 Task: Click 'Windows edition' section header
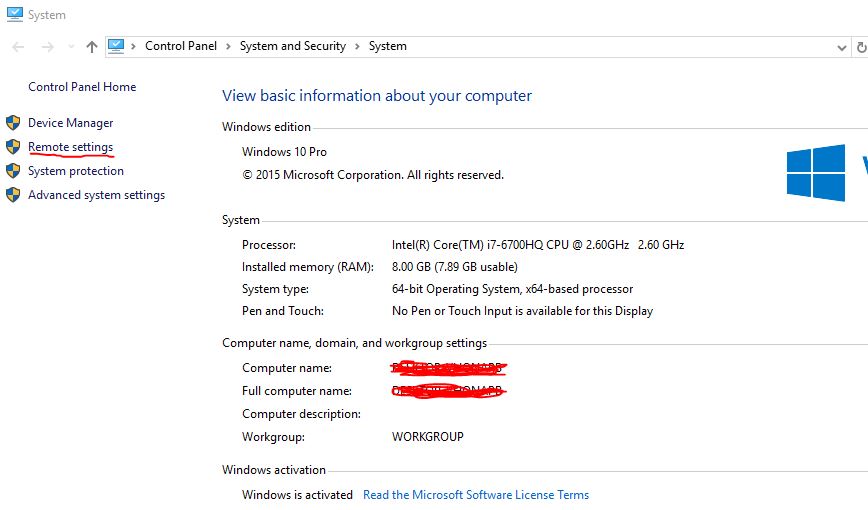coord(266,127)
